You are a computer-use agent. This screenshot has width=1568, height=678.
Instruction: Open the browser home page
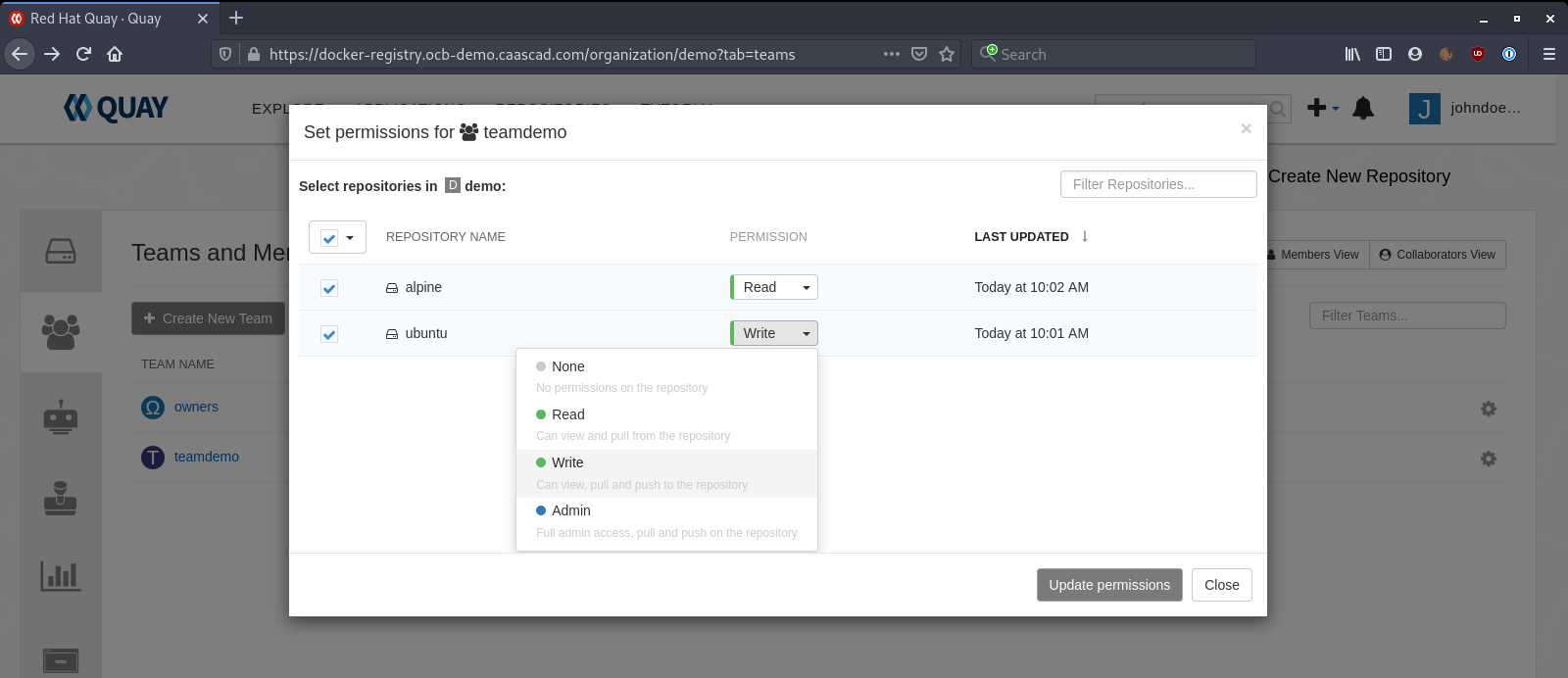pos(115,54)
